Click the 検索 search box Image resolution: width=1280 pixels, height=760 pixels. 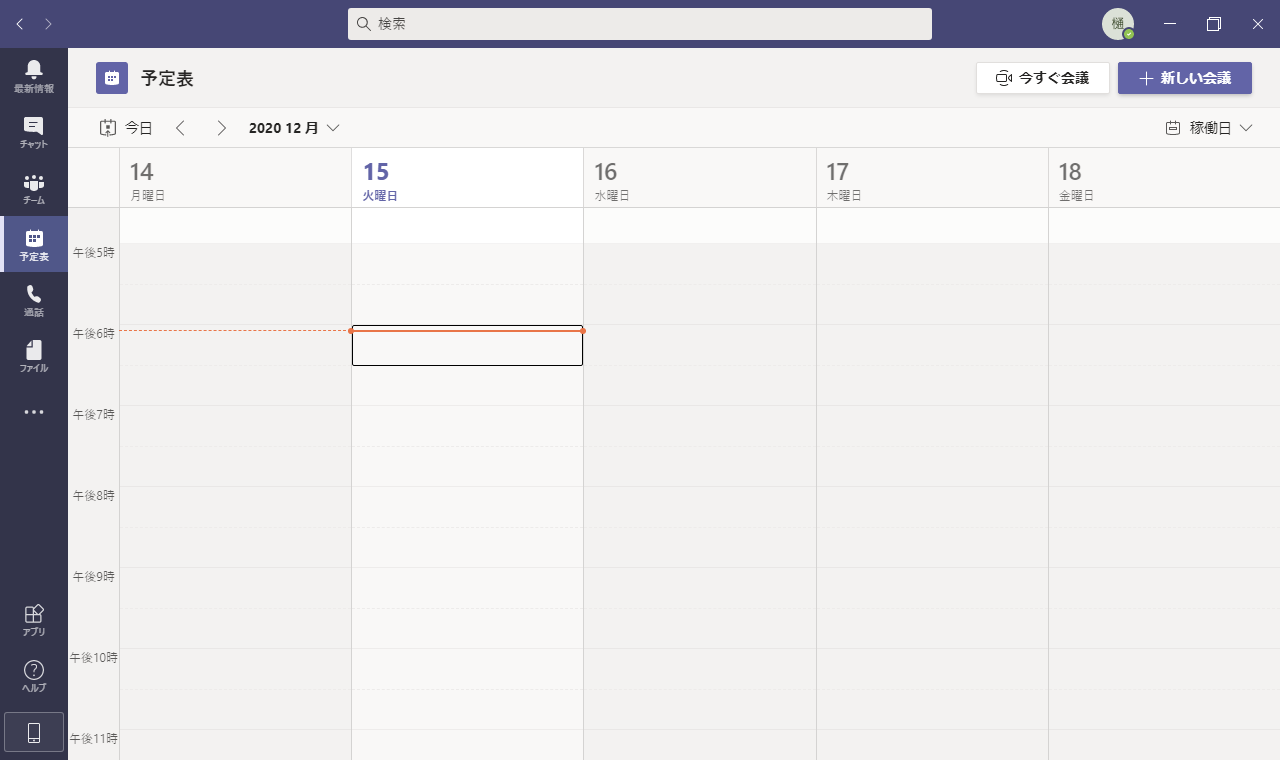[x=640, y=24]
